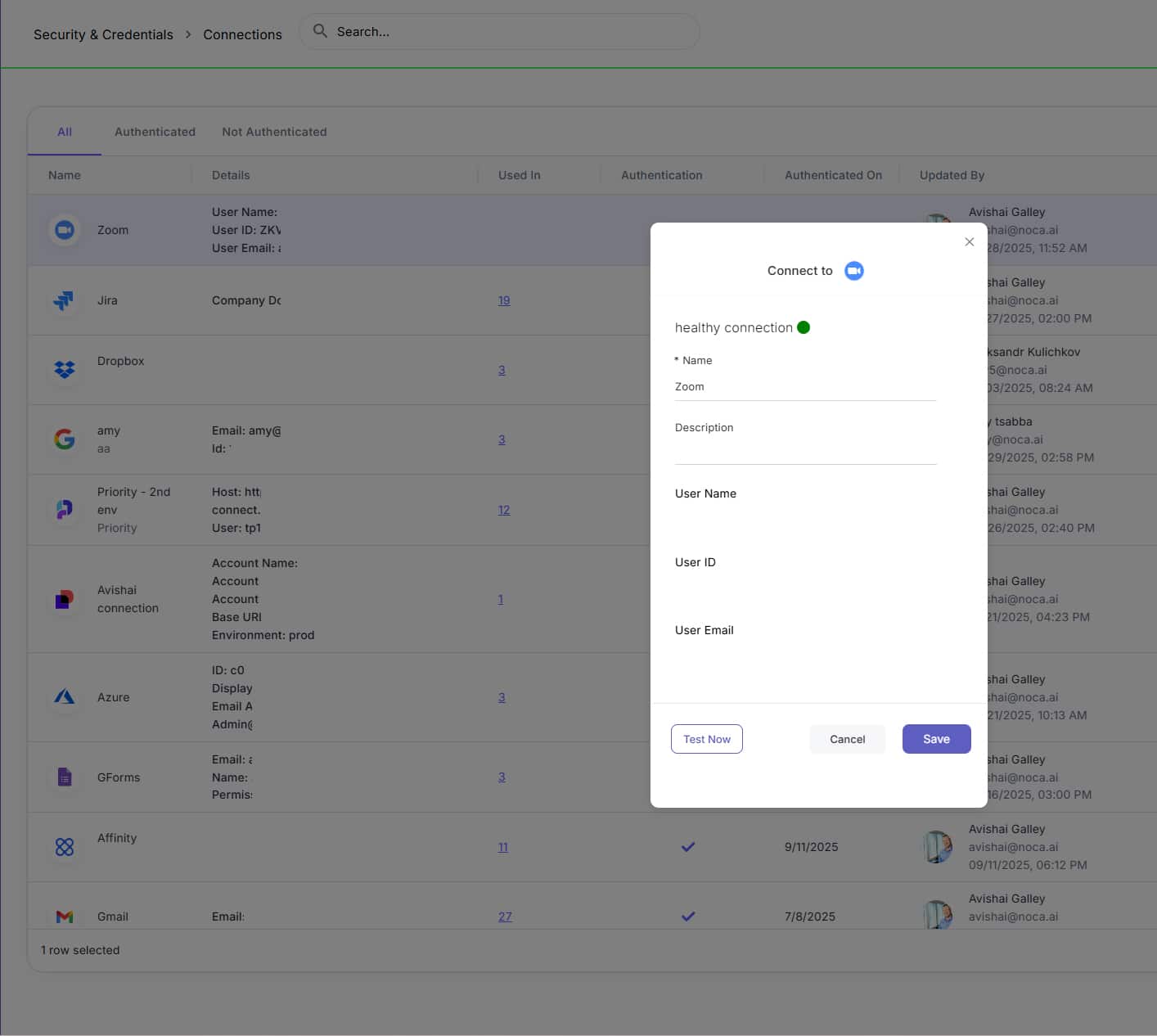1157x1036 pixels.
Task: Click into the Description field
Action: (804, 450)
